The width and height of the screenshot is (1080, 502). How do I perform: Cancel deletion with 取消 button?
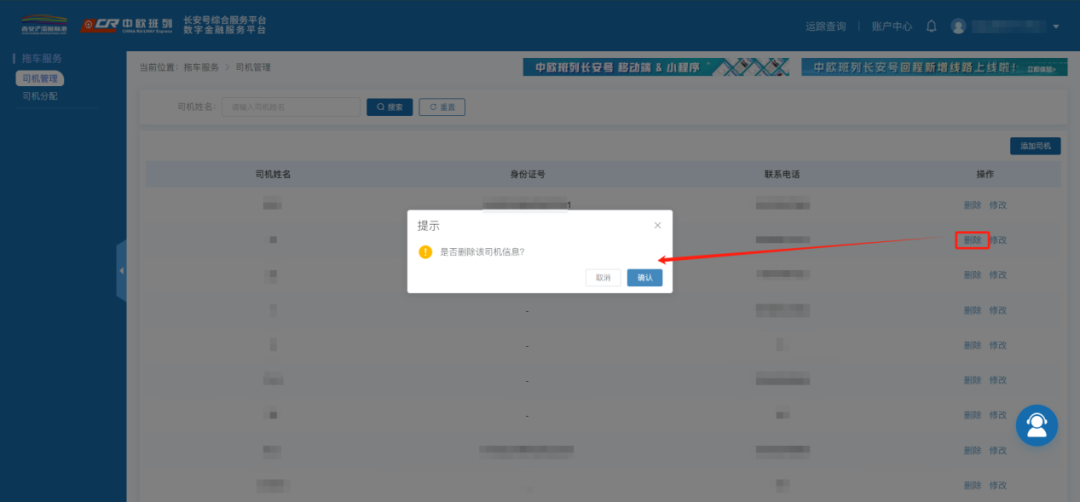point(603,278)
